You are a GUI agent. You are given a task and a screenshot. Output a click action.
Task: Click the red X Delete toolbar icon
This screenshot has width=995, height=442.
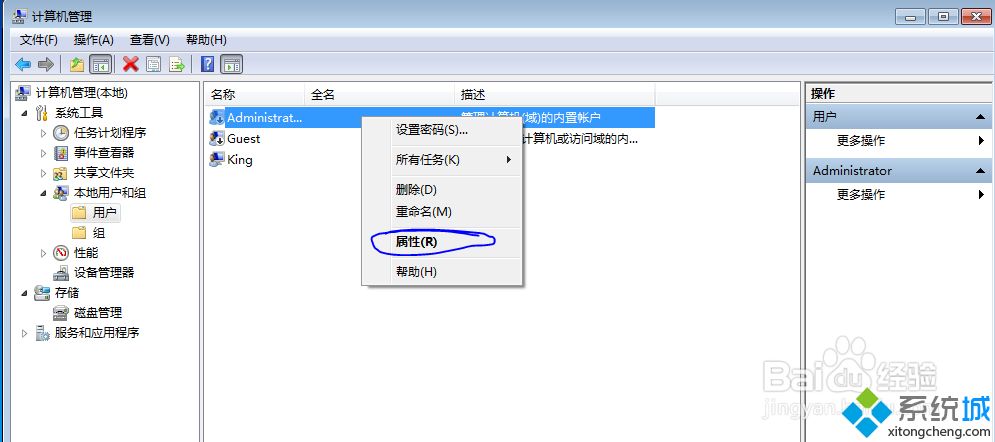[x=131, y=64]
